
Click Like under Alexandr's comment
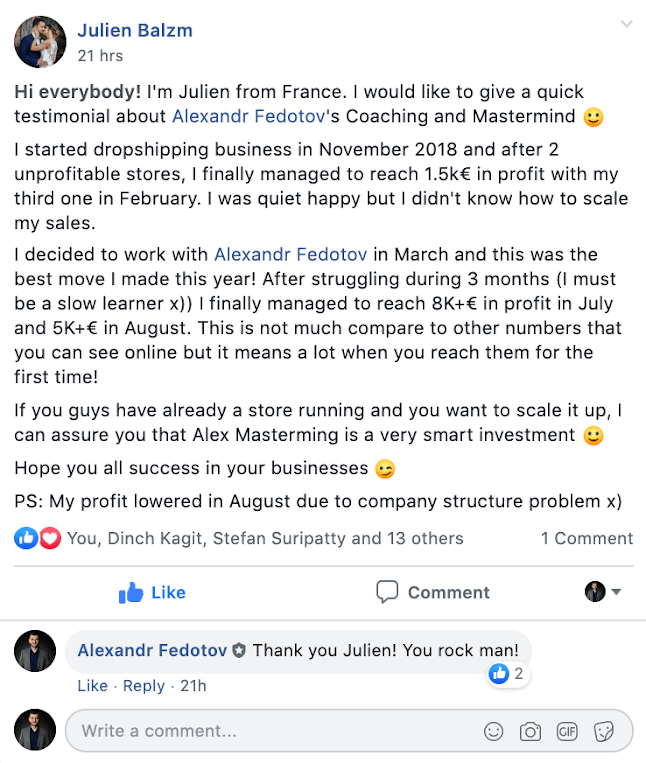point(92,685)
